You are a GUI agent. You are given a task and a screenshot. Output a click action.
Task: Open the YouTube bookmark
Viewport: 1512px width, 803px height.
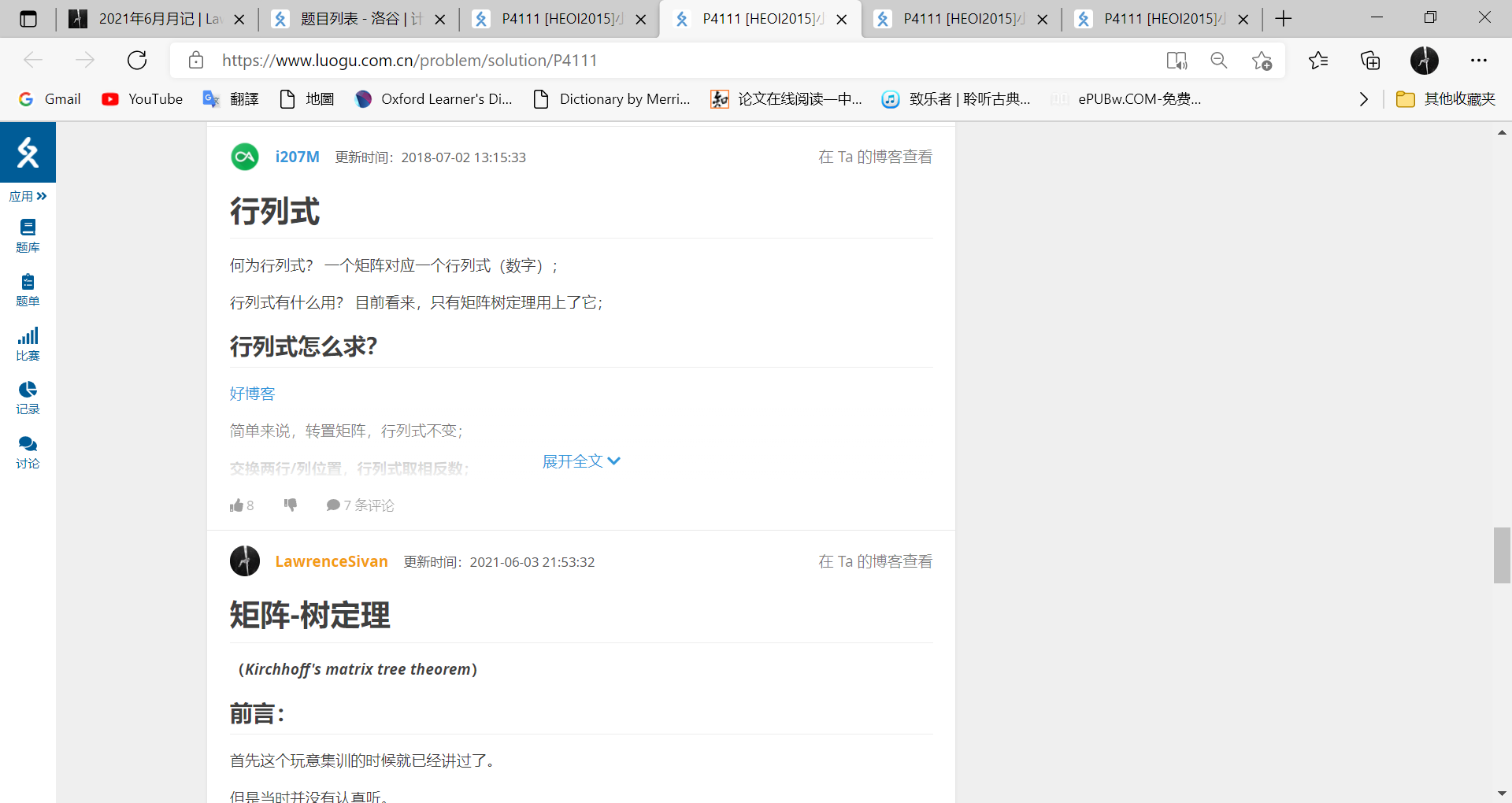[142, 99]
